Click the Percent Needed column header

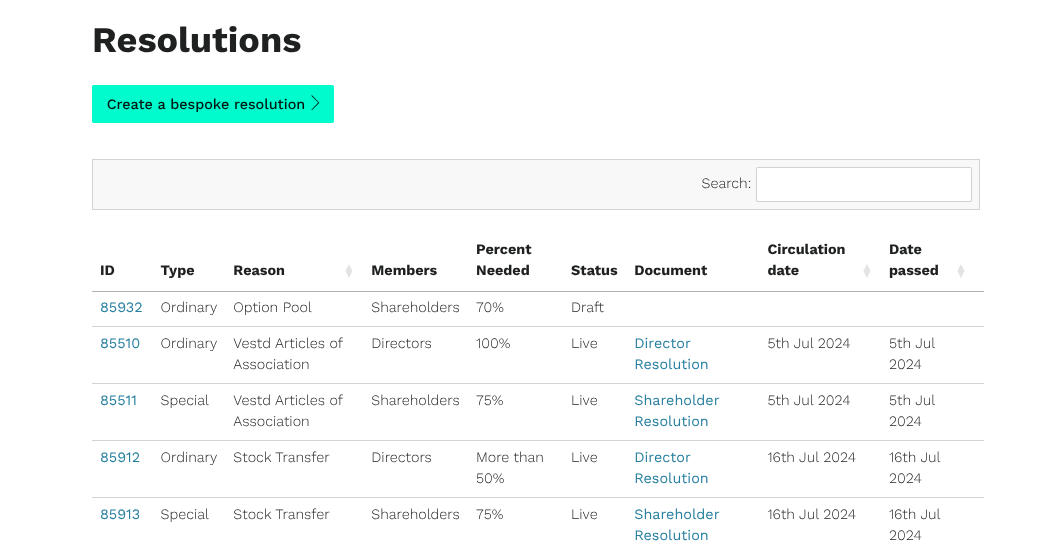[x=503, y=260]
